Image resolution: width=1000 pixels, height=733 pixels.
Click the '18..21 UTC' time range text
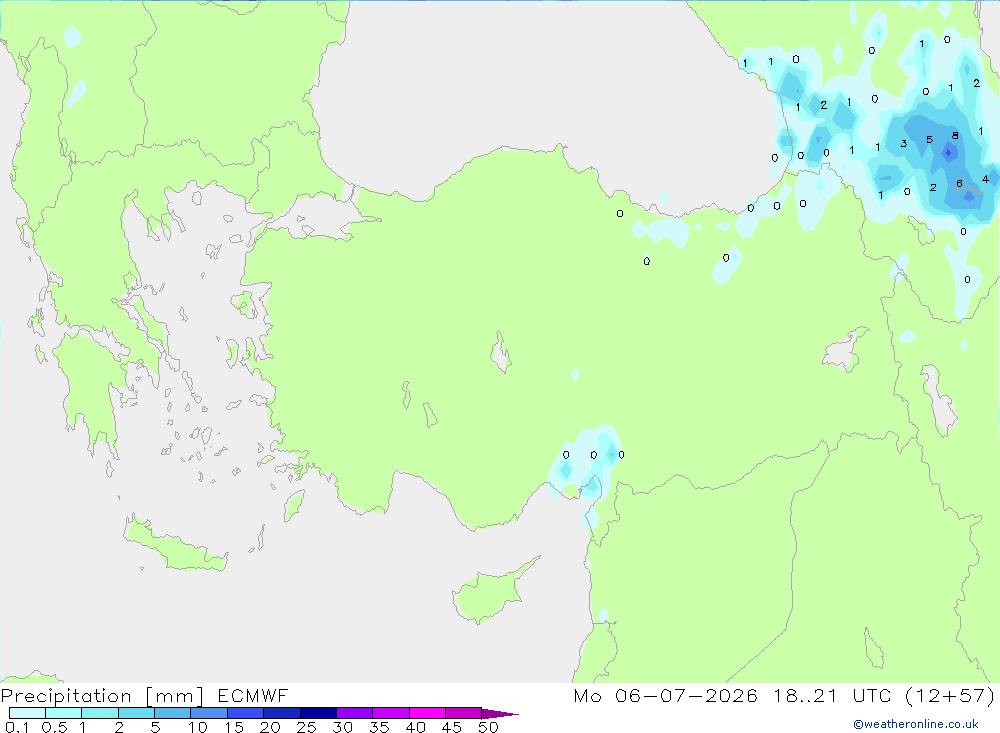832,695
